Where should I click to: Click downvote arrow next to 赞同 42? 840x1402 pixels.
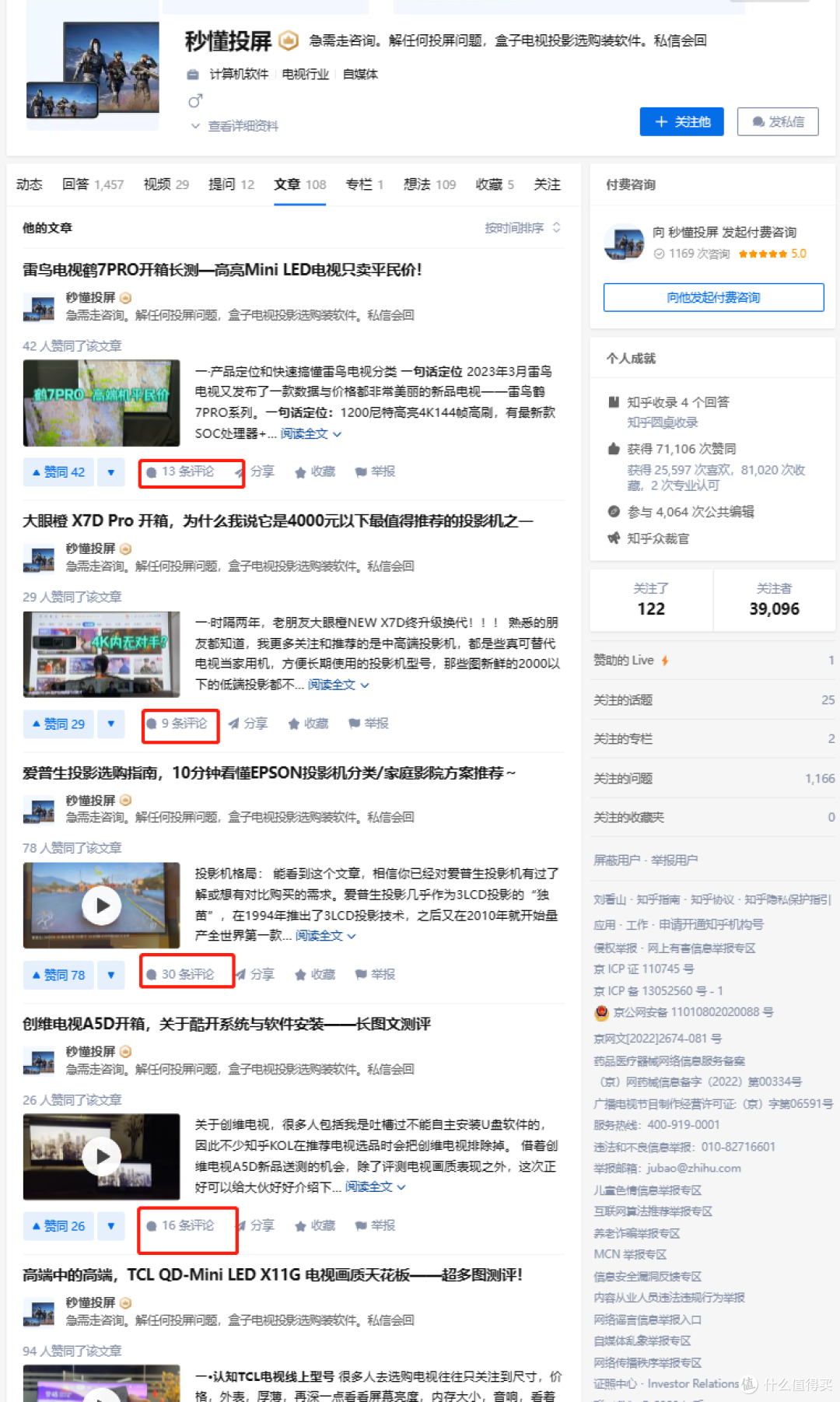pyautogui.click(x=111, y=471)
